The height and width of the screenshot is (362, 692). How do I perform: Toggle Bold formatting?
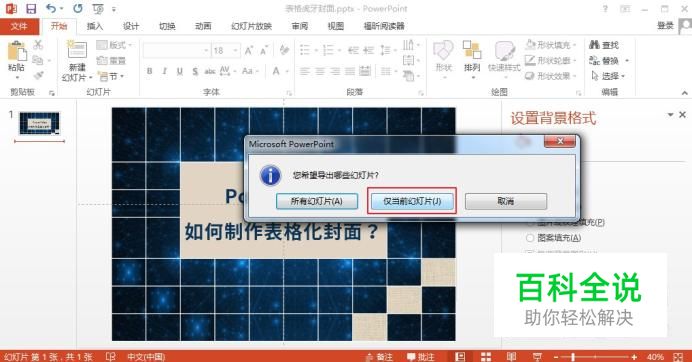click(x=150, y=71)
